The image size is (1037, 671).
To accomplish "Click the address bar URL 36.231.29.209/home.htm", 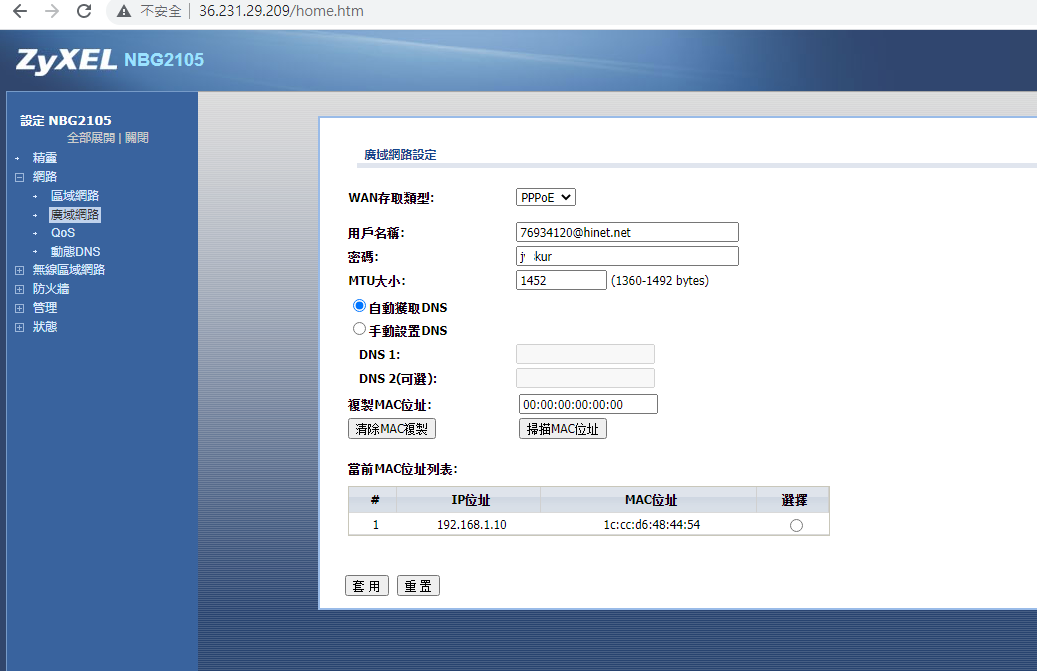I will click(x=281, y=11).
